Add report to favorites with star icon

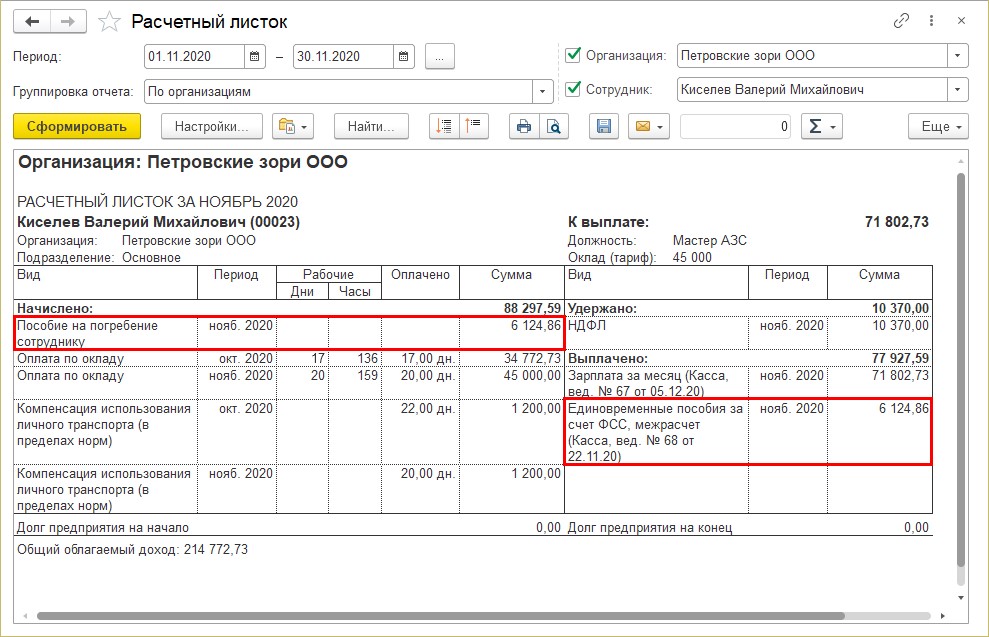[x=109, y=22]
